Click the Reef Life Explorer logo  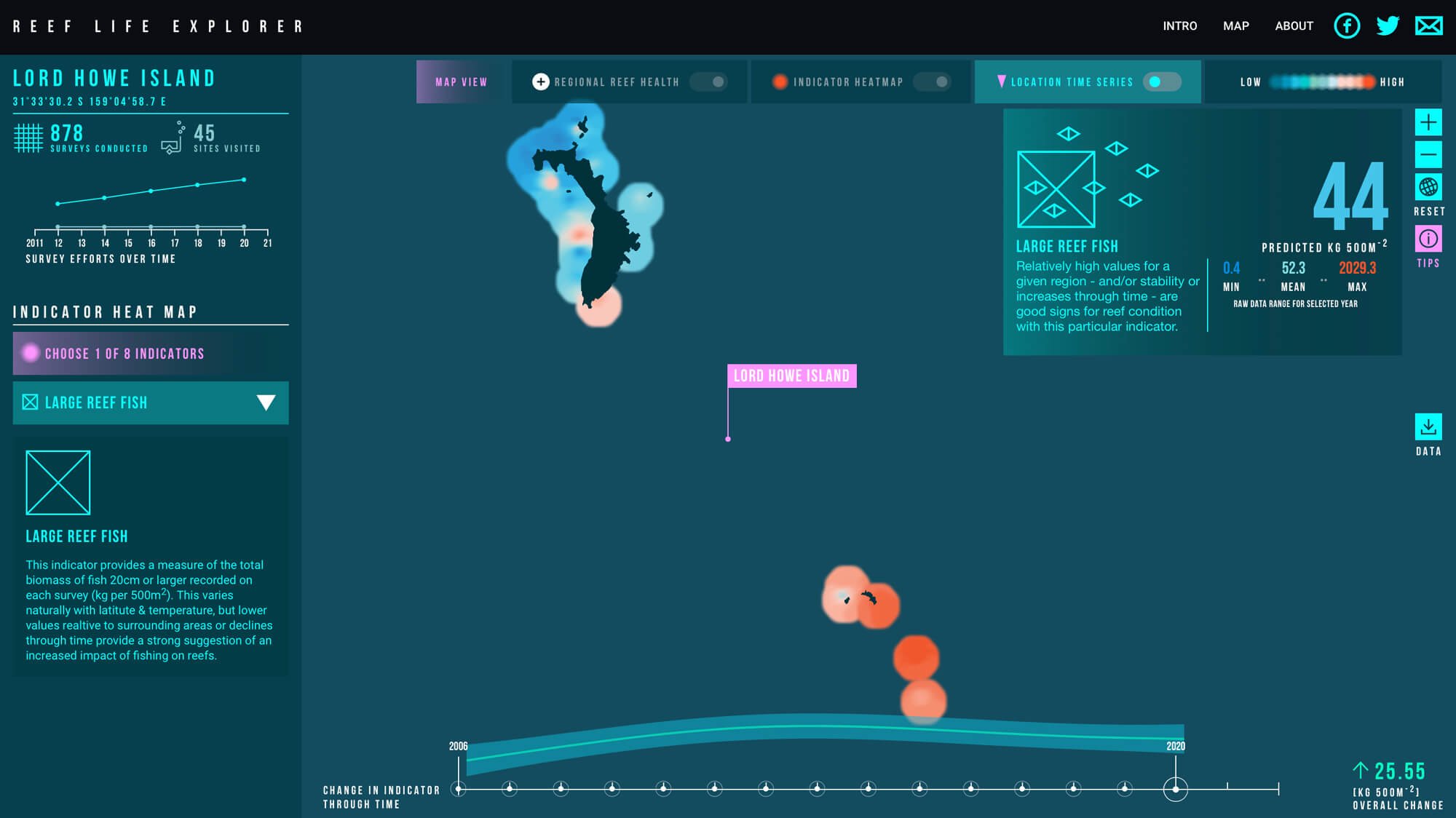coord(158,27)
